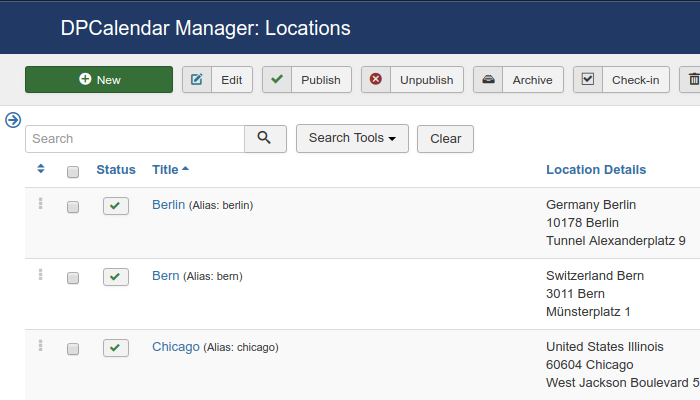The height and width of the screenshot is (400, 700).
Task: Open the Search Tools dropdown
Action: (352, 138)
